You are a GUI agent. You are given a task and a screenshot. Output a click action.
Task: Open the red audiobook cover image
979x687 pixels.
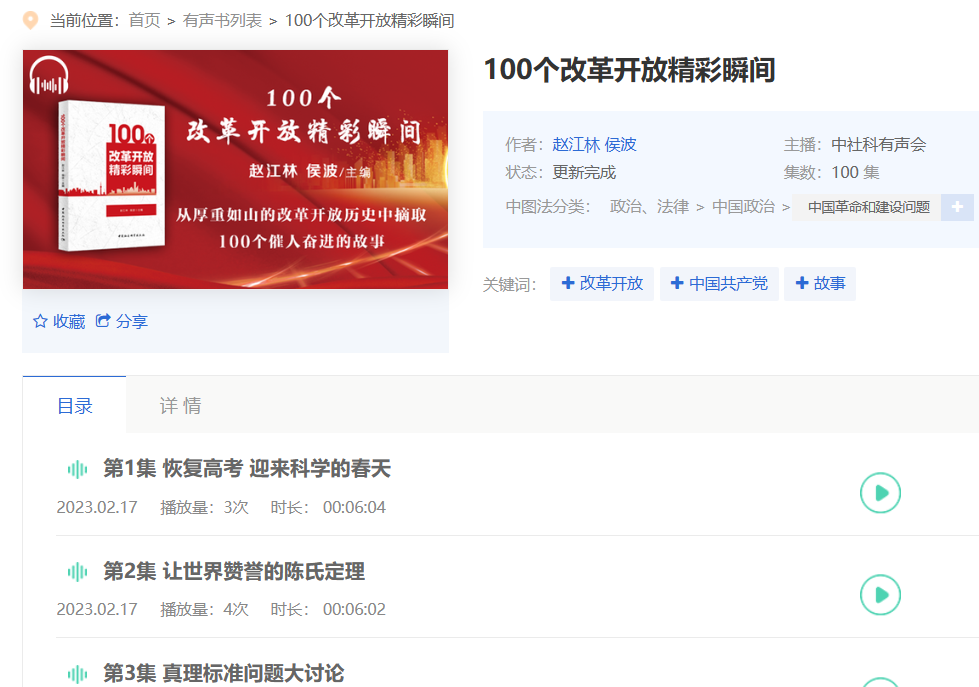[x=235, y=169]
